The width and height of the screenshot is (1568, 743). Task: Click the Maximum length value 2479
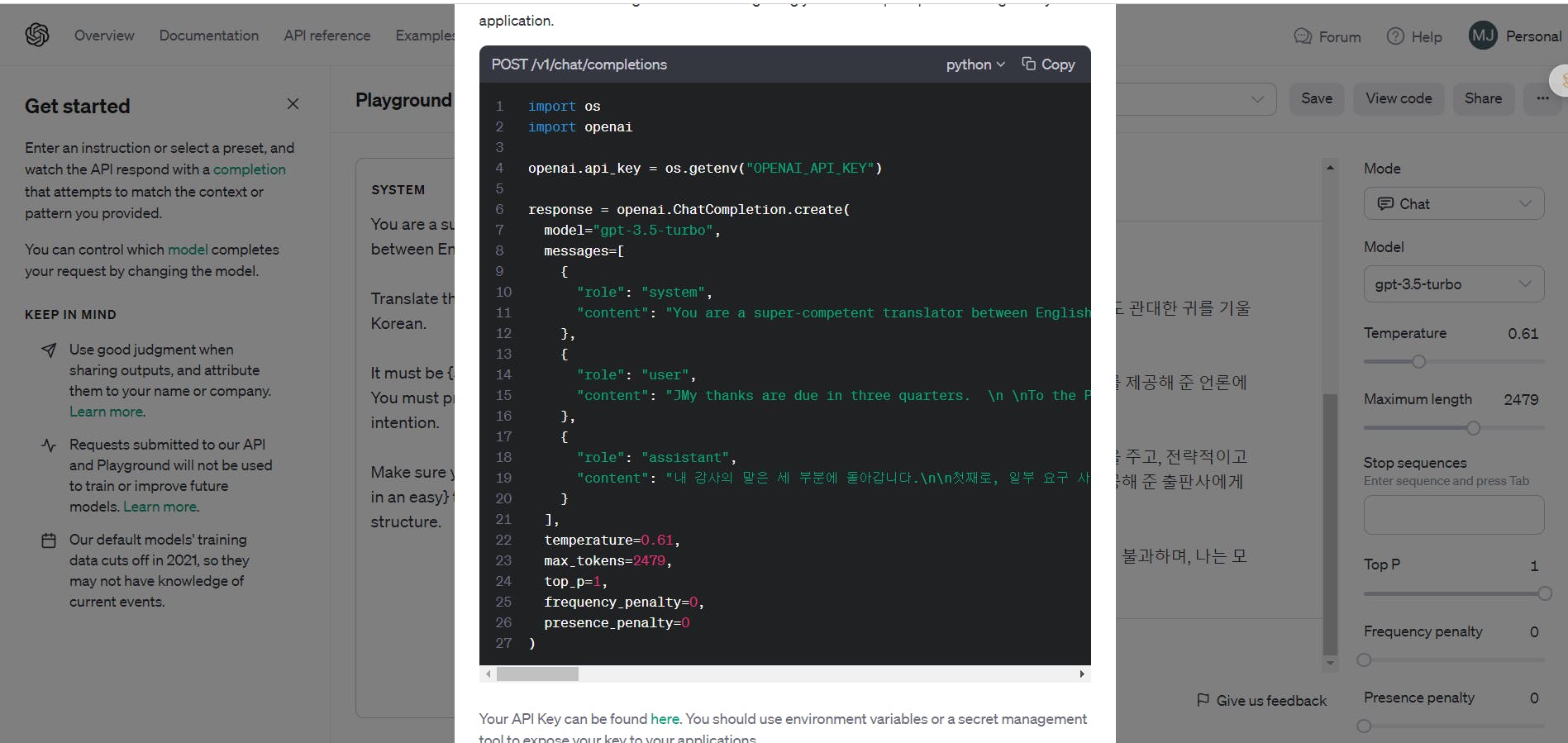pyautogui.click(x=1521, y=400)
